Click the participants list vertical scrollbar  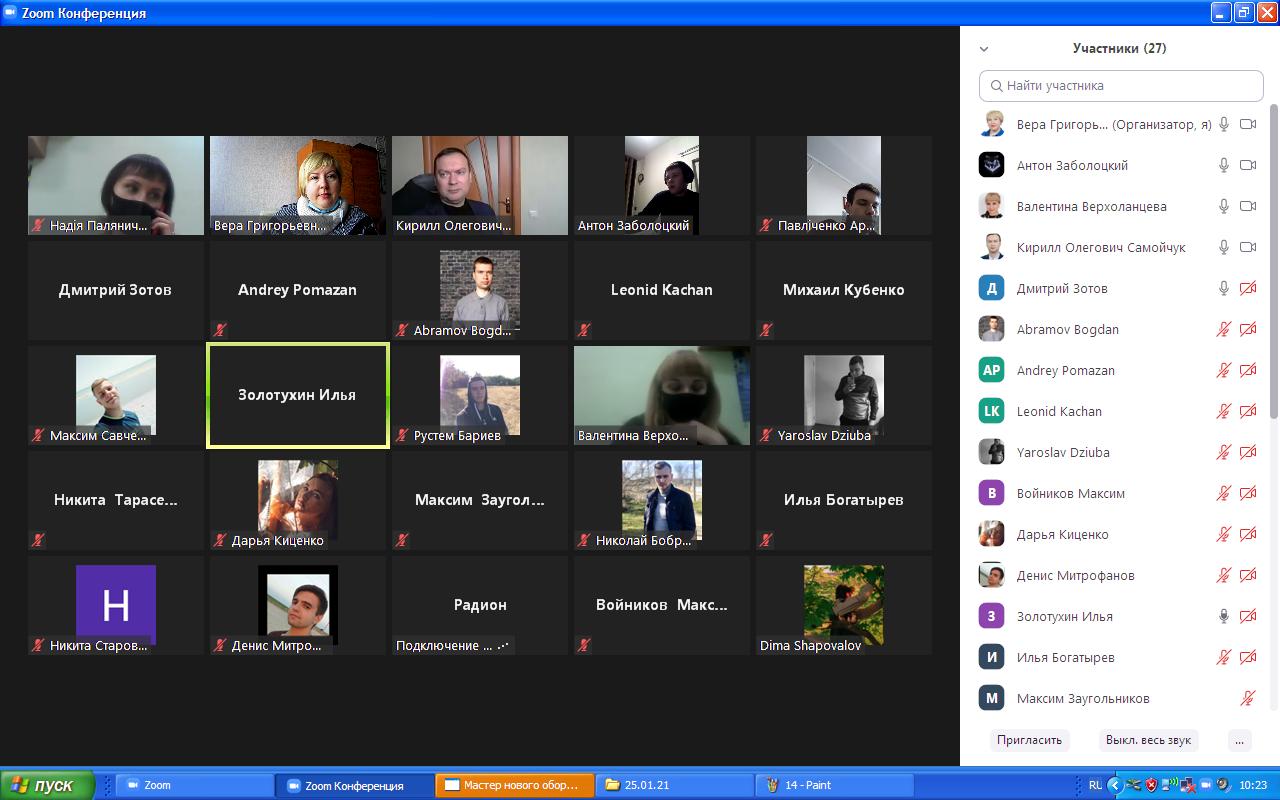coord(1273,260)
